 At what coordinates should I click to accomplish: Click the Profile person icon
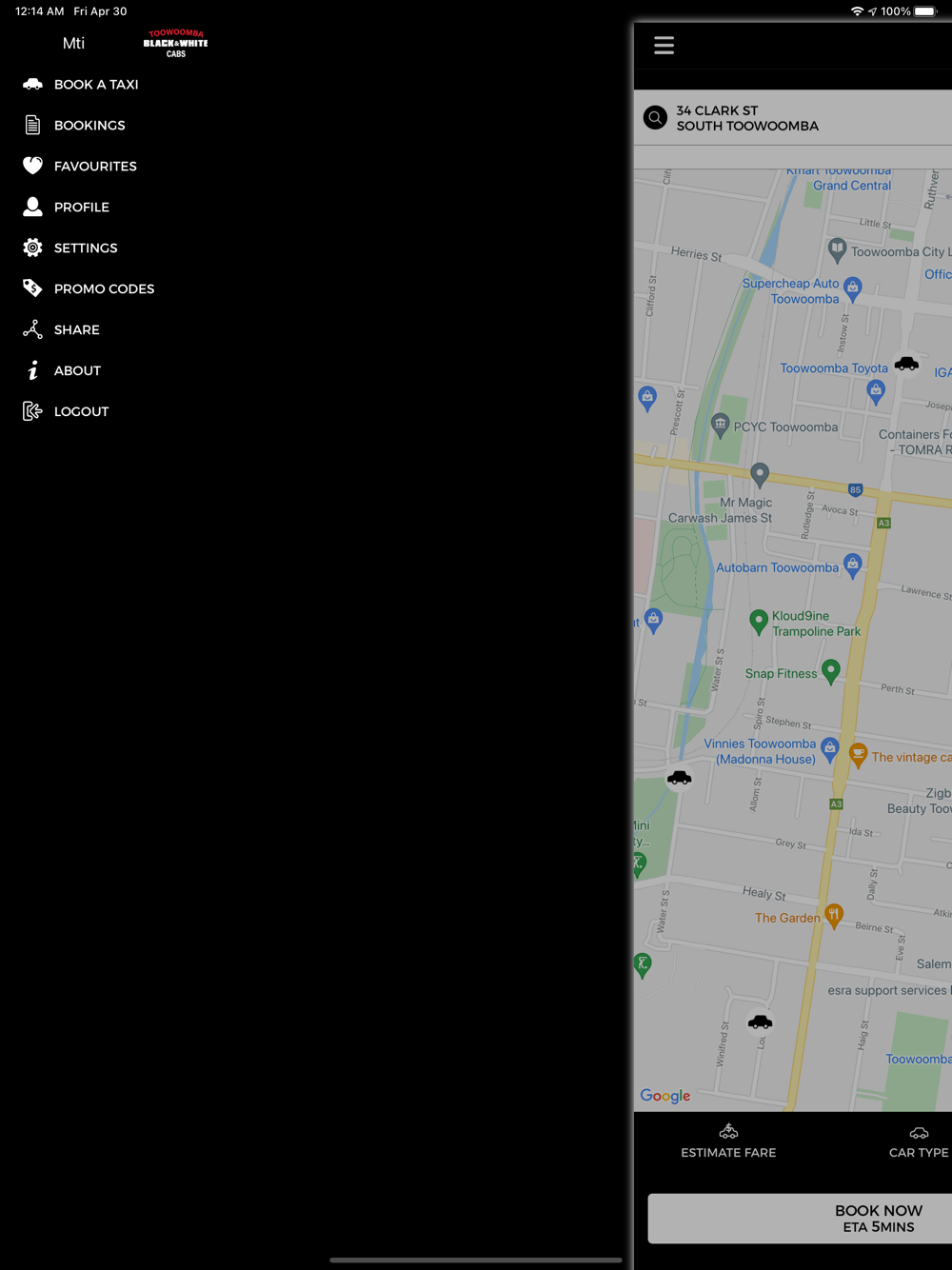click(x=32, y=207)
